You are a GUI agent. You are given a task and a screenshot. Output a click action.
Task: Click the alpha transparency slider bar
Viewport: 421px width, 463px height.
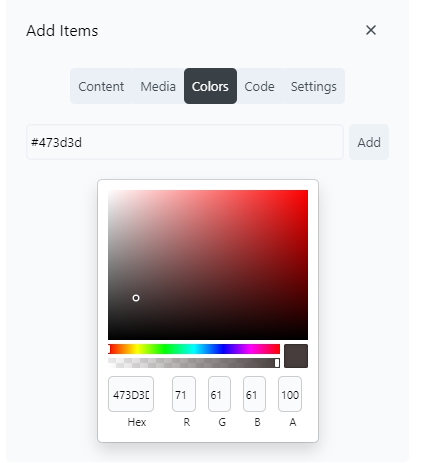coord(194,363)
